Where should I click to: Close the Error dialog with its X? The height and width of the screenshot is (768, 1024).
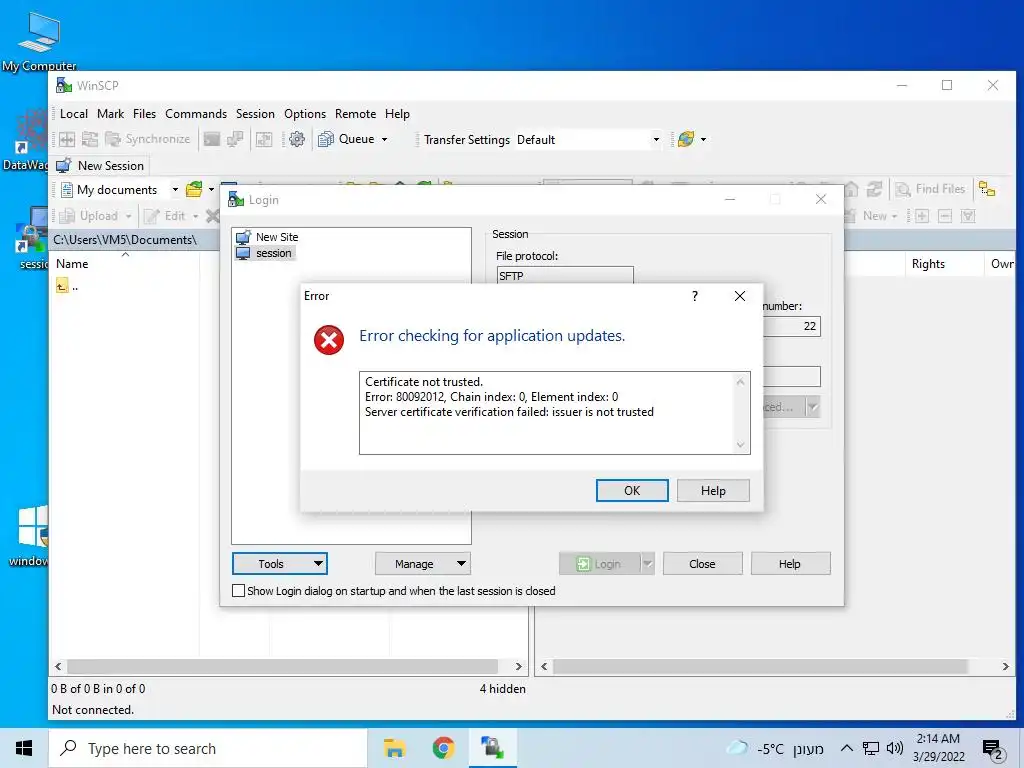(x=740, y=296)
